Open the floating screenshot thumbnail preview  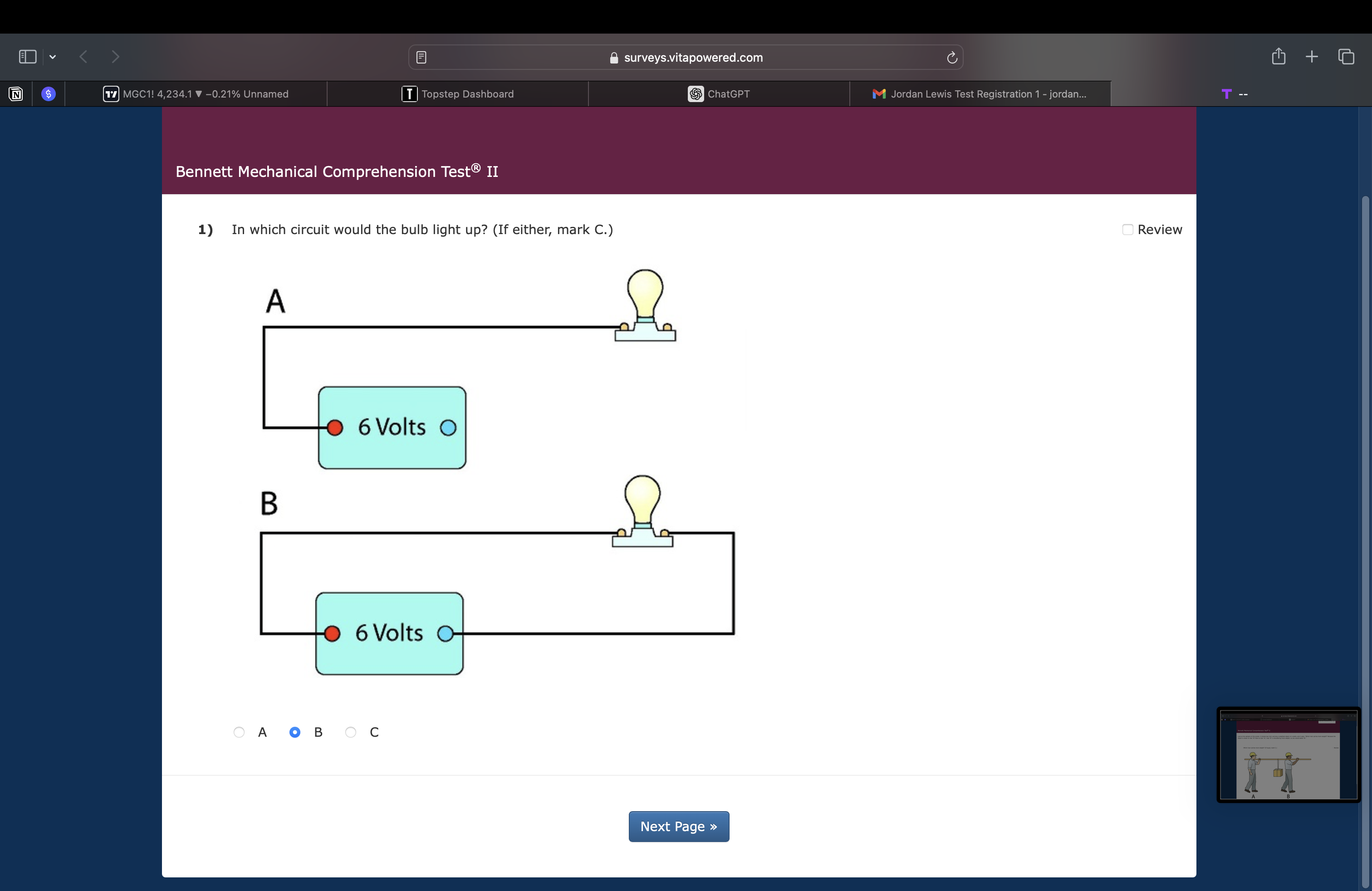(x=1289, y=754)
